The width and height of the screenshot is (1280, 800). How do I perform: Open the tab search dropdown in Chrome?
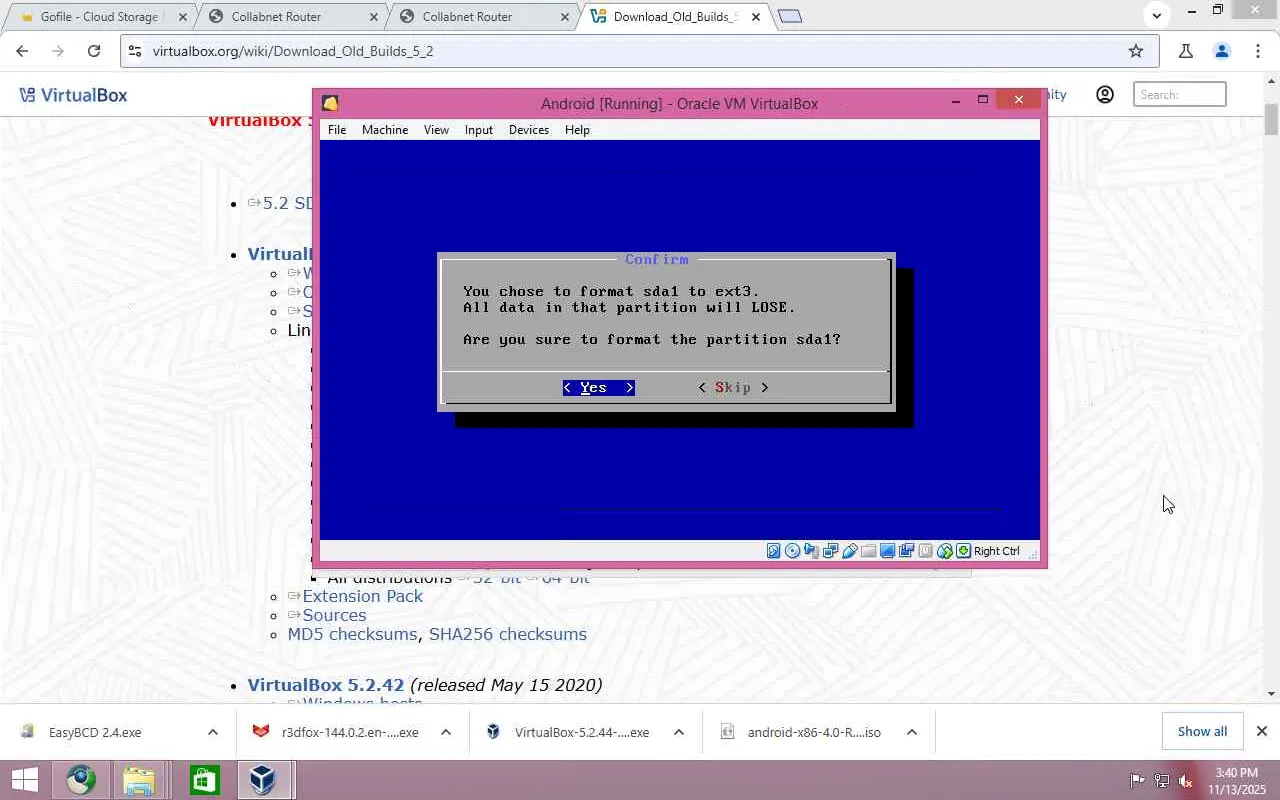(1157, 15)
